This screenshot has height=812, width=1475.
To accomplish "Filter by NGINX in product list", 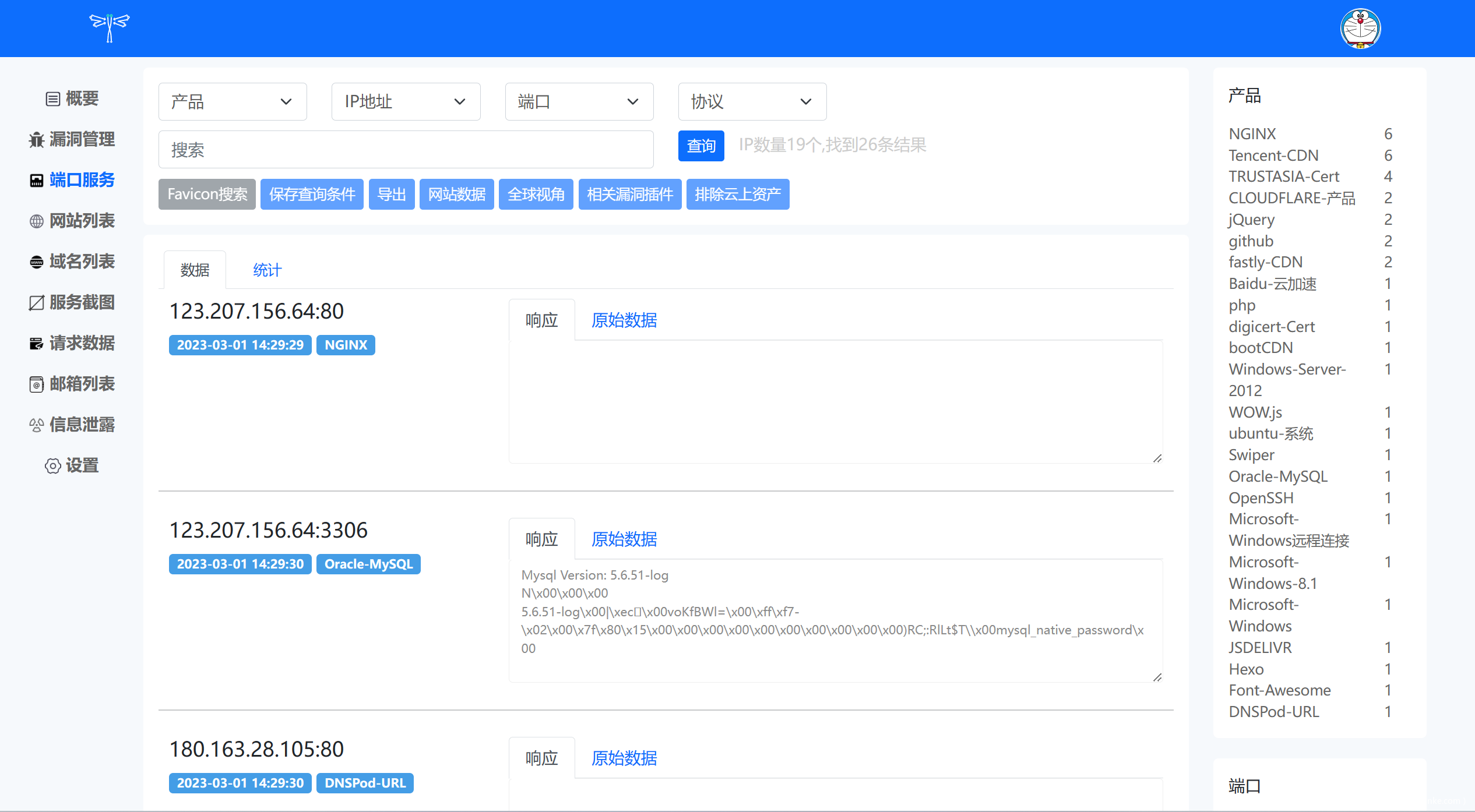I will click(x=1252, y=134).
